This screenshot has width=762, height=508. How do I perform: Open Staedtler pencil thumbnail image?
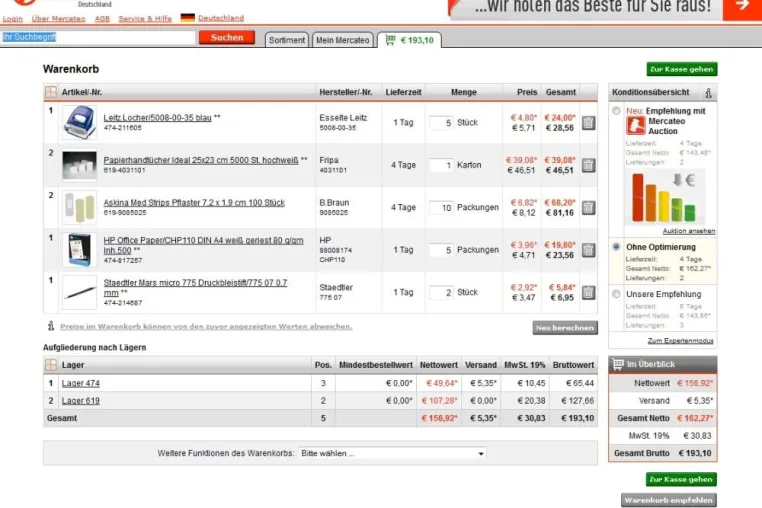pyautogui.click(x=79, y=292)
